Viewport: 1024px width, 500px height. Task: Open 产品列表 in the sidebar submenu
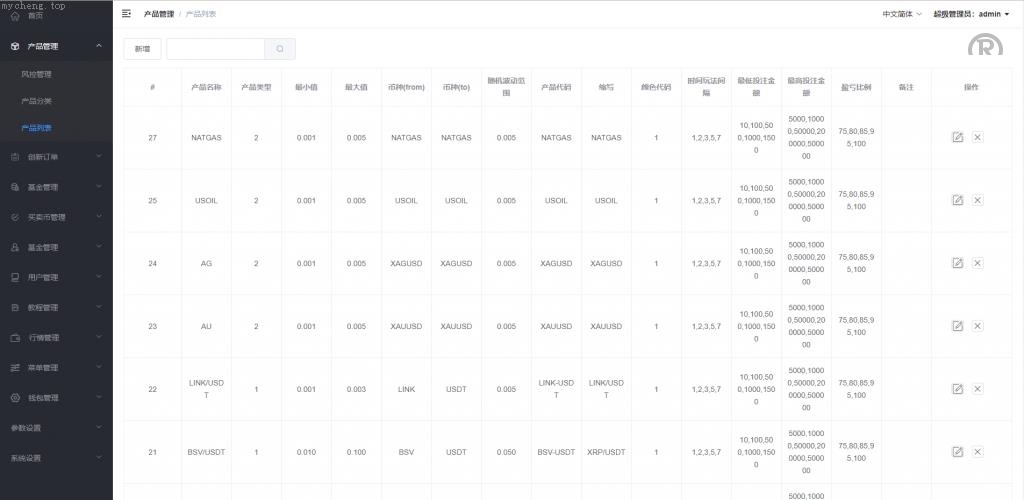[x=36, y=128]
